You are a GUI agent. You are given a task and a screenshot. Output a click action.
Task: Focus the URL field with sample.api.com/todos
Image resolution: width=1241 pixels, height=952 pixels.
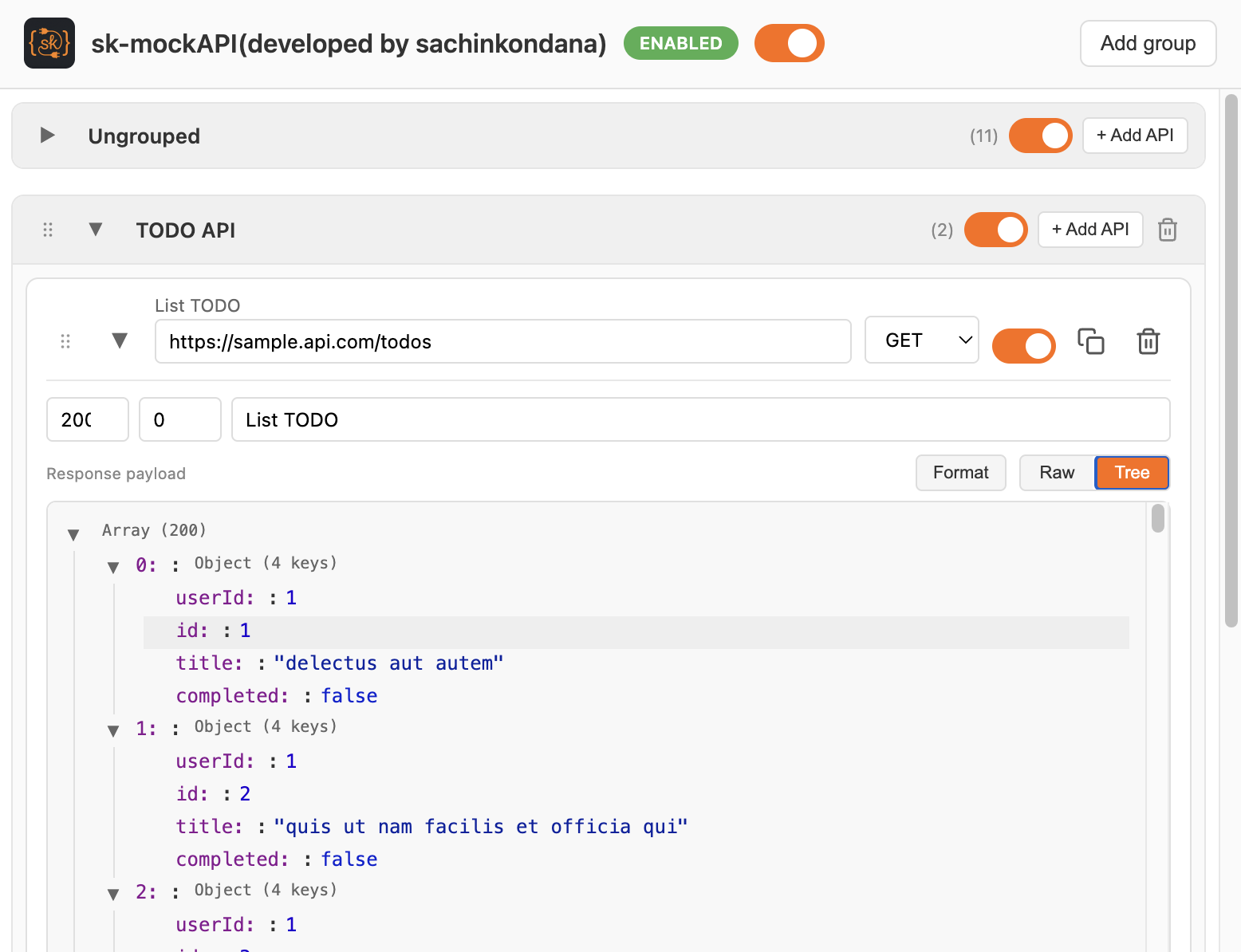(502, 341)
